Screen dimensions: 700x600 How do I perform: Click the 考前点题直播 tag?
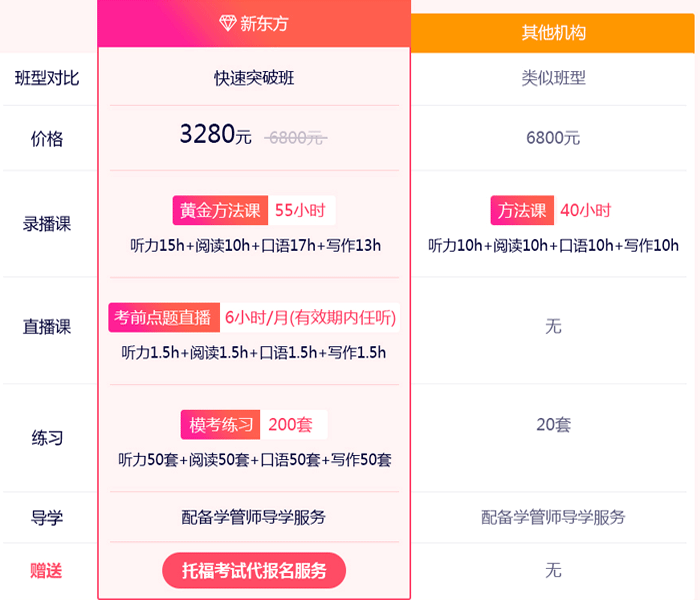coord(164,317)
